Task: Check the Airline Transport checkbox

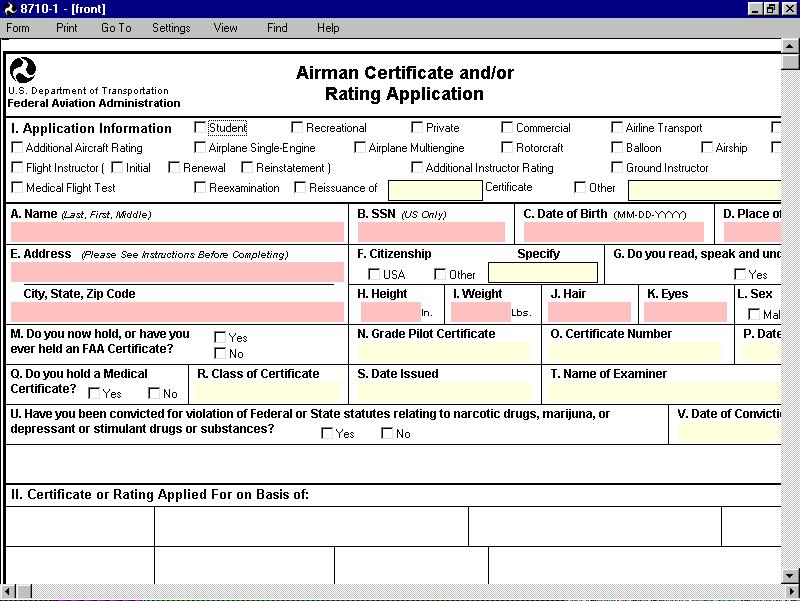Action: pyautogui.click(x=618, y=127)
